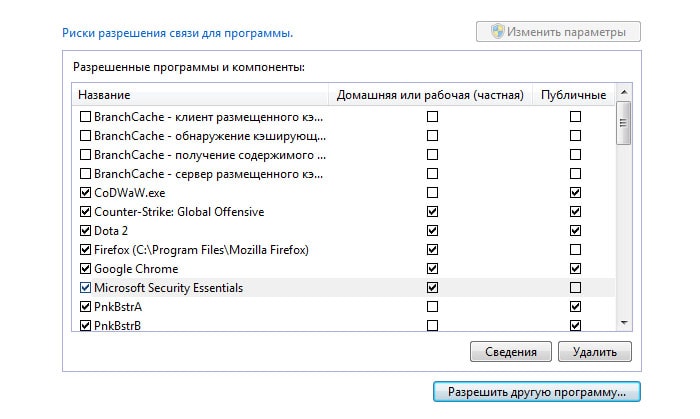Viewport: 700px width, 419px height.
Task: Enable private network for 'BranchCache - клиент размещенного кэ...'
Action: (432, 116)
